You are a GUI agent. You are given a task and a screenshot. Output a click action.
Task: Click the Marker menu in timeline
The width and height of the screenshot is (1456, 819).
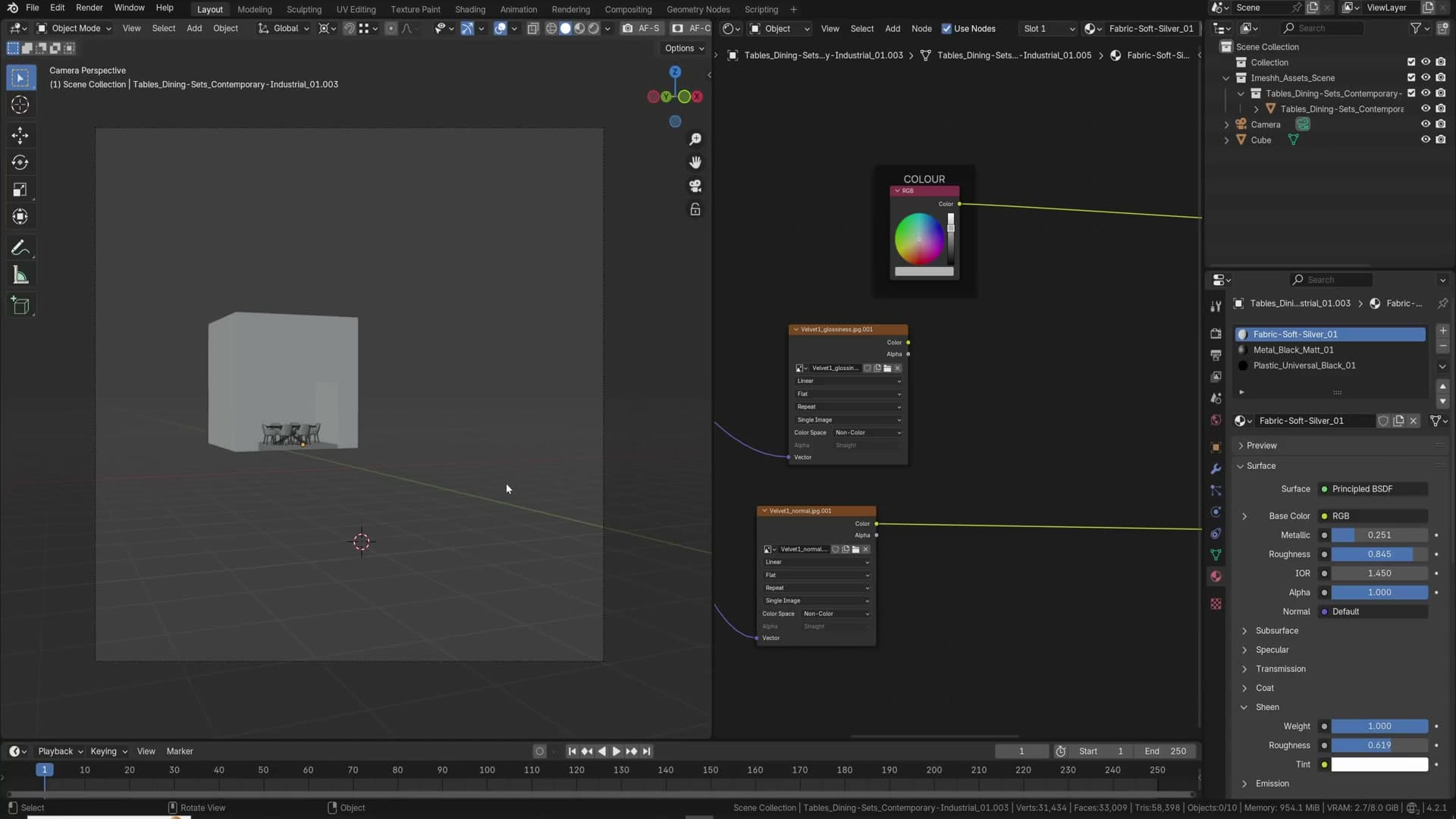(x=180, y=752)
